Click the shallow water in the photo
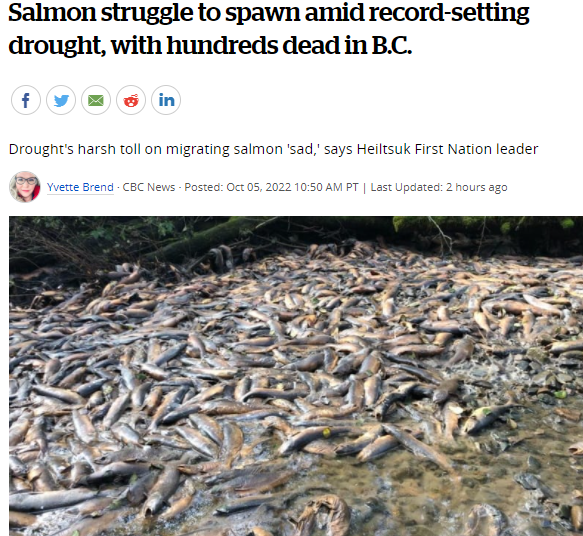583x536 pixels. click(x=428, y=491)
